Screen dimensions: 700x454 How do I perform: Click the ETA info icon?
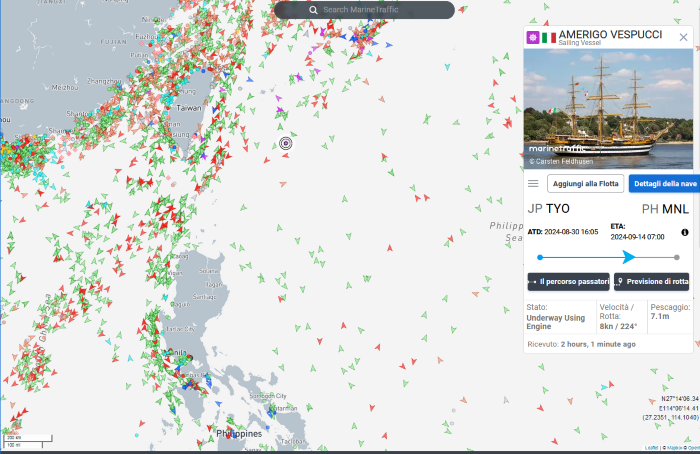pos(684,232)
